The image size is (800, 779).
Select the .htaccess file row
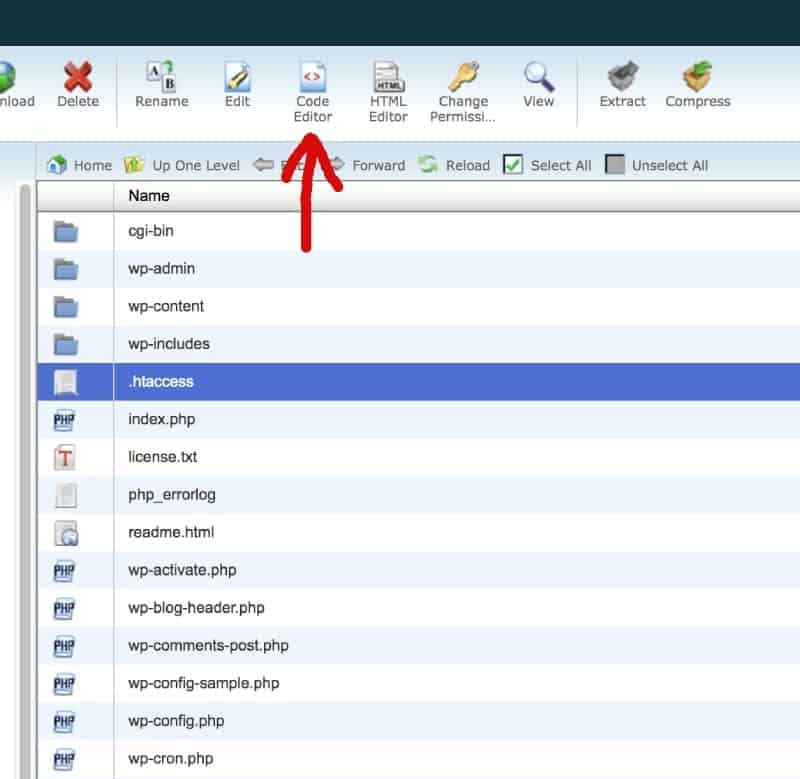click(161, 382)
